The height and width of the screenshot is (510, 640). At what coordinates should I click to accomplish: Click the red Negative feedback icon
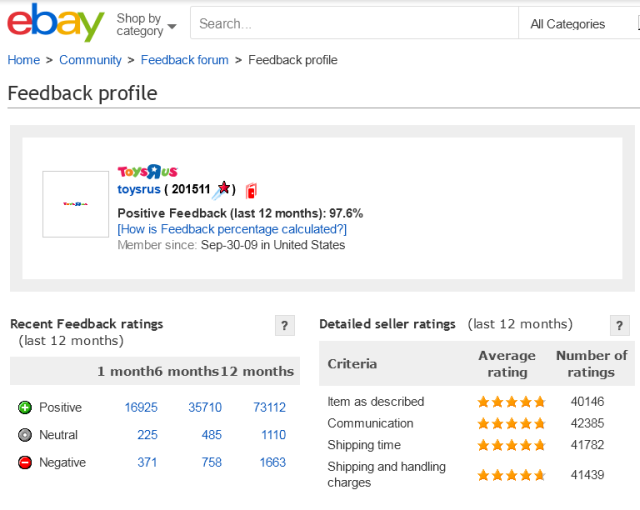pyautogui.click(x=25, y=463)
